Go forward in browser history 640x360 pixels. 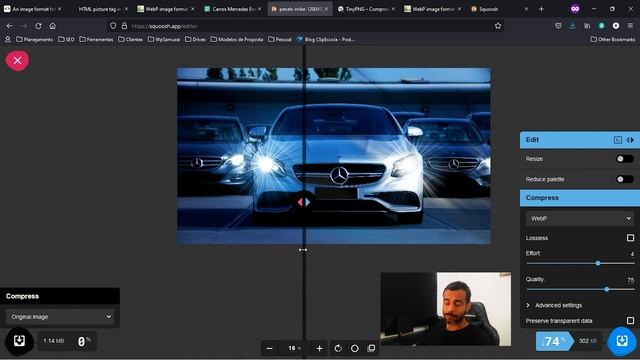(x=24, y=26)
